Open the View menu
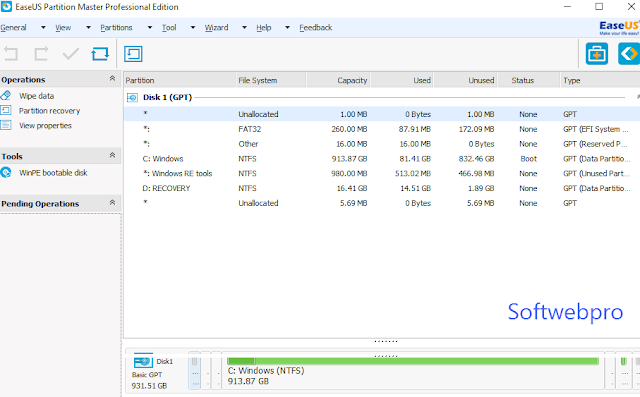 [63, 28]
